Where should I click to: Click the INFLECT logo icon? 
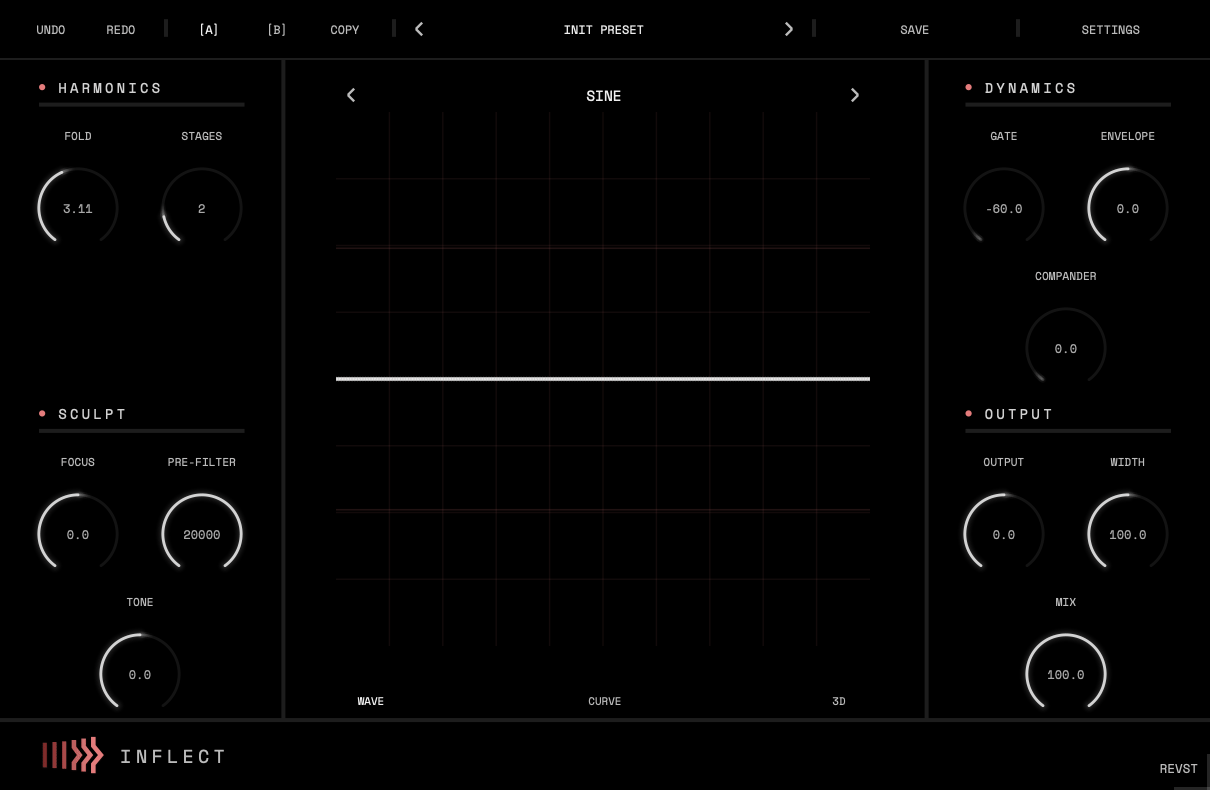point(72,755)
